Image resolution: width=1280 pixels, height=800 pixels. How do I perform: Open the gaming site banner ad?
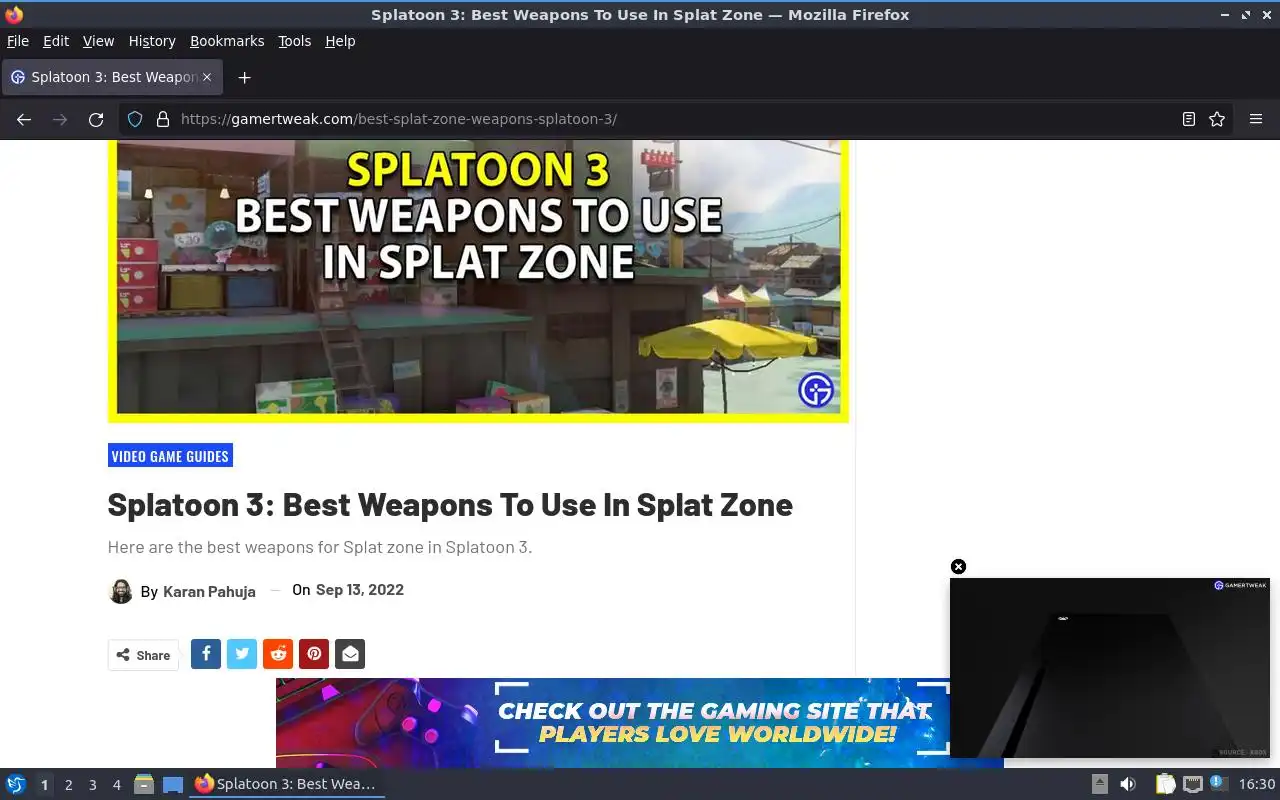pos(612,723)
